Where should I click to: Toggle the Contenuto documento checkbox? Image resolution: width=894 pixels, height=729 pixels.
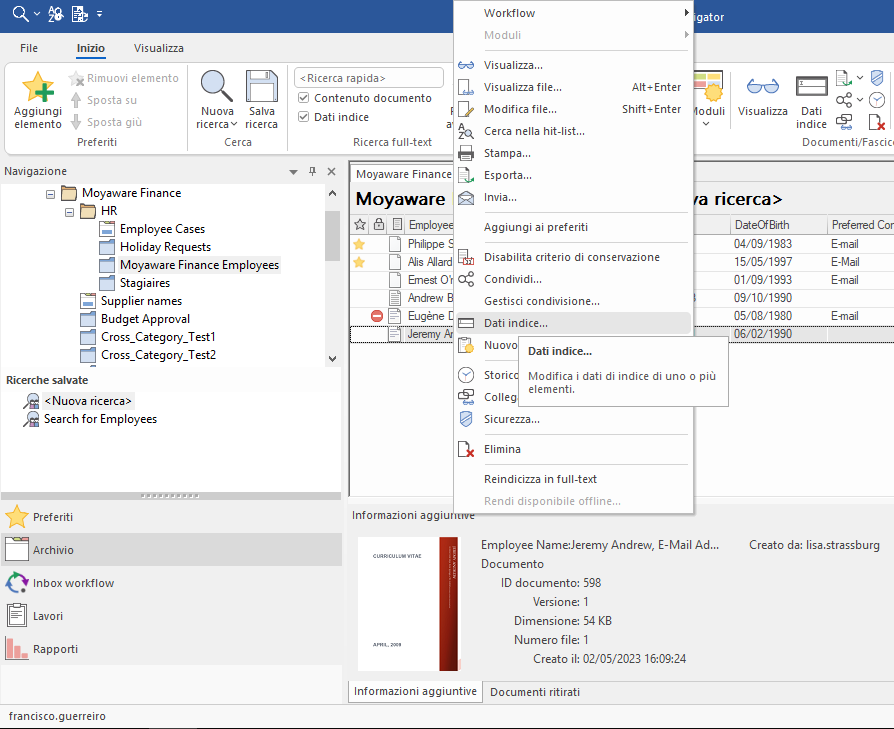pyautogui.click(x=304, y=98)
